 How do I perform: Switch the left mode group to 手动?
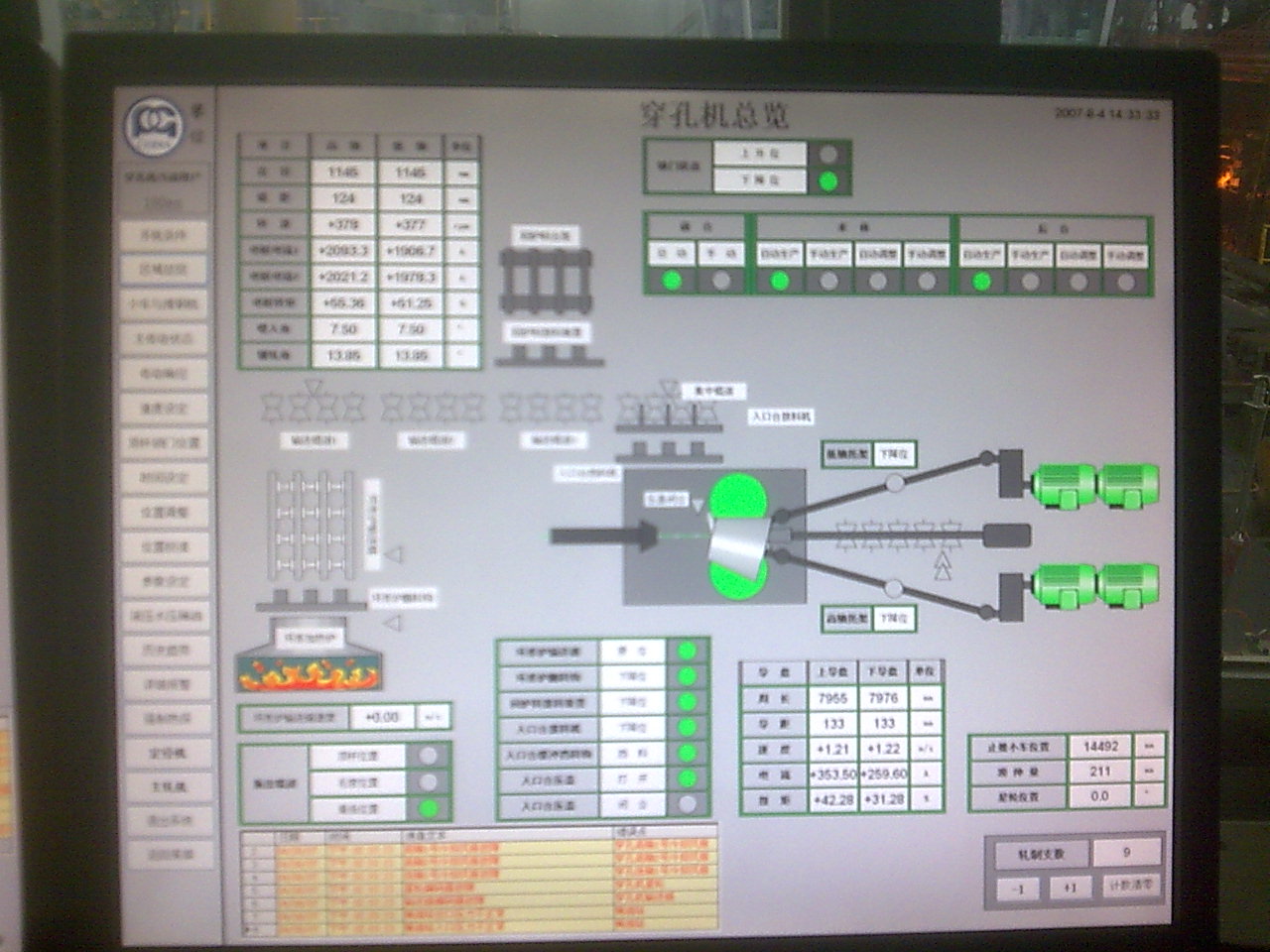721,255
